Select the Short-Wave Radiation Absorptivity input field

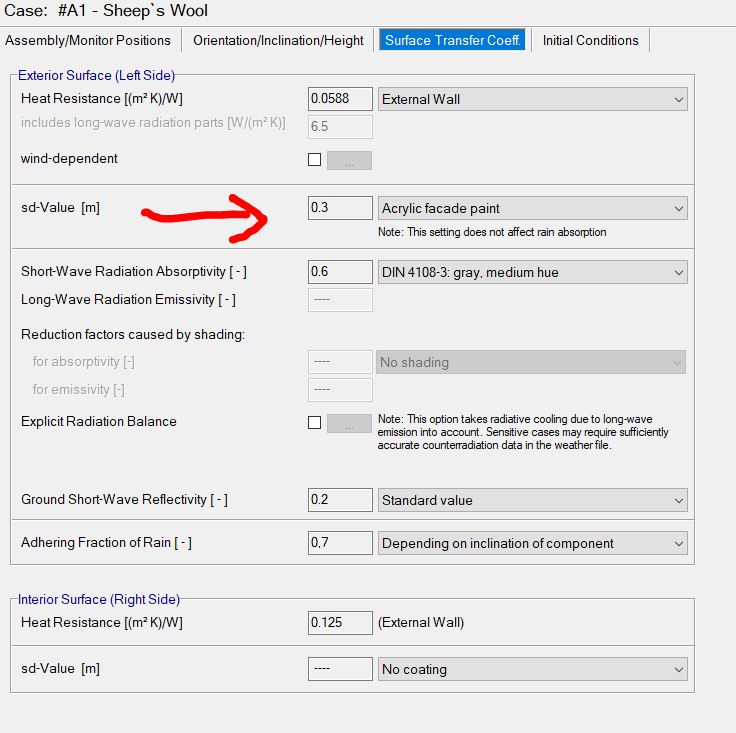pyautogui.click(x=340, y=272)
